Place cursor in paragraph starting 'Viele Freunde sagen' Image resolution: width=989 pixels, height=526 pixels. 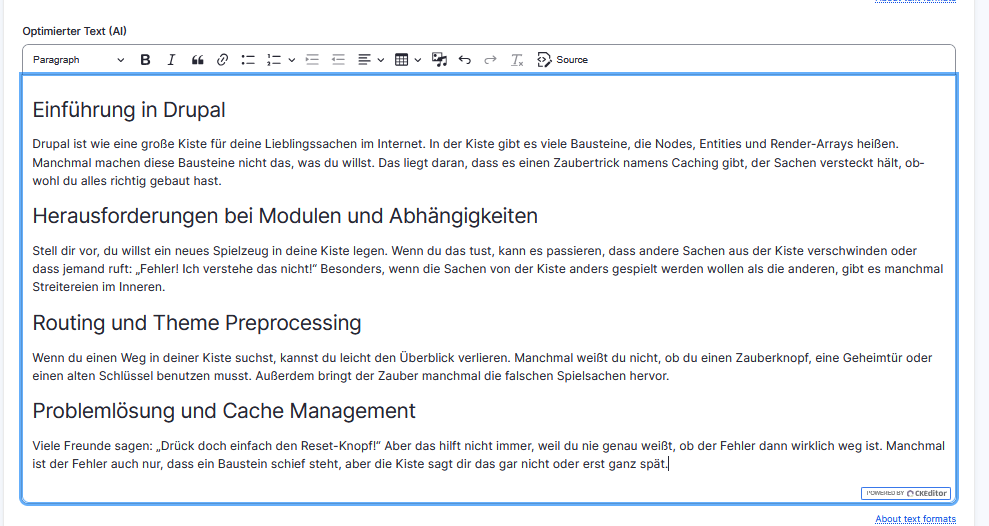pyautogui.click(x=488, y=455)
